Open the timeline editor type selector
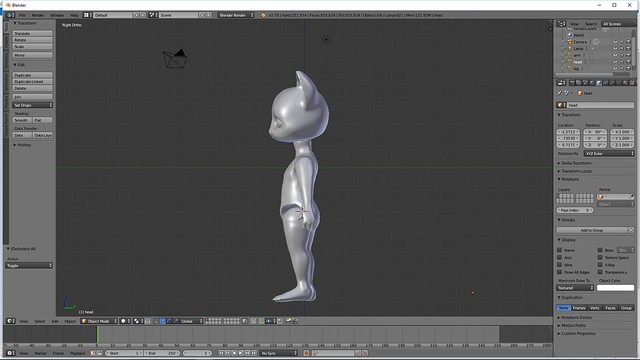640x360 pixels. coord(11,353)
